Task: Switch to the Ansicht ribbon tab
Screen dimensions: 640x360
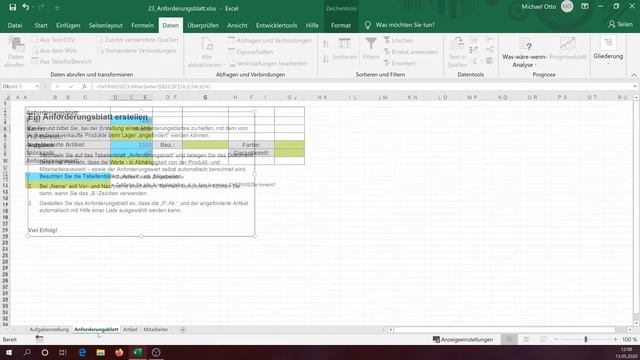Action: click(237, 25)
